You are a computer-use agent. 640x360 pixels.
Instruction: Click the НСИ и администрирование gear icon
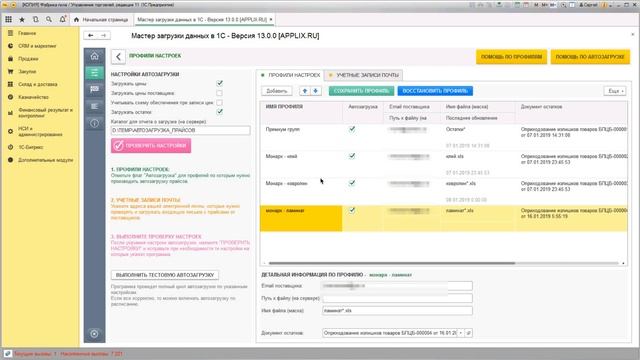point(10,131)
